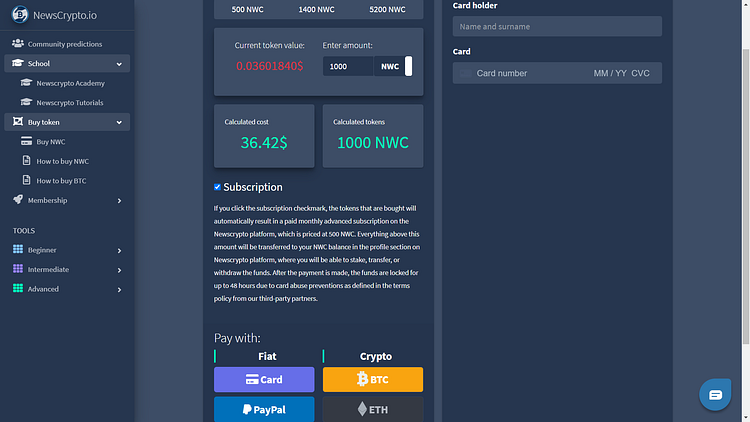Screen dimensions: 750x422
Task: Click the Advanced grid icon
Action: tap(18, 289)
